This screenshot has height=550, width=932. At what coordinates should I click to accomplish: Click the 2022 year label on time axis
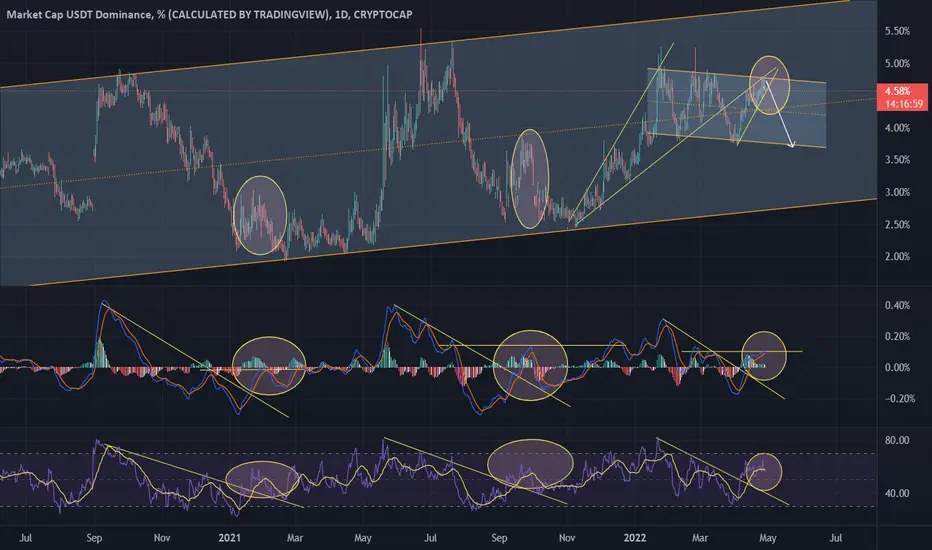634,538
